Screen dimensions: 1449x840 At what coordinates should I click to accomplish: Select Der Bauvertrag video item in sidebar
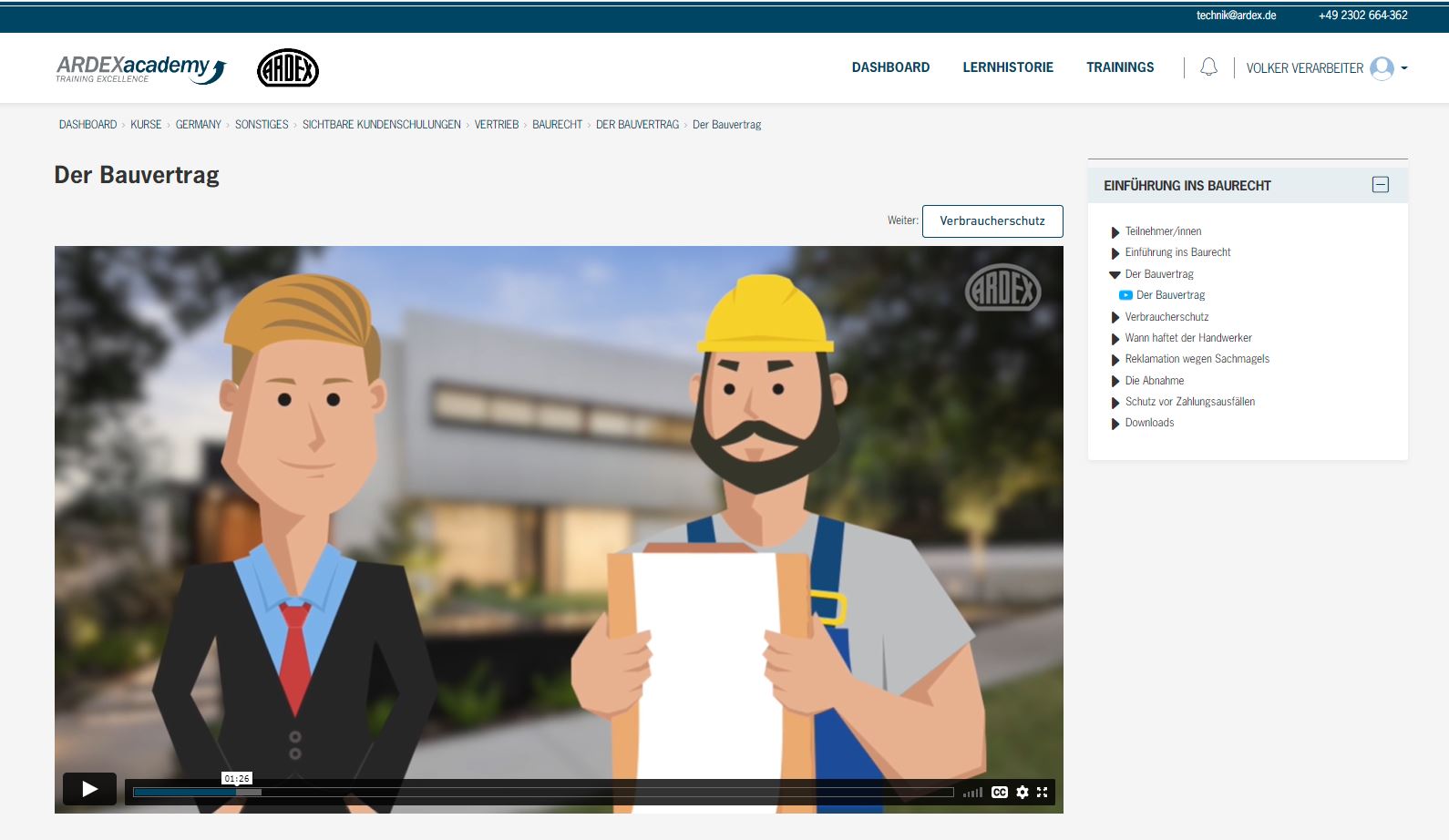(x=1170, y=295)
